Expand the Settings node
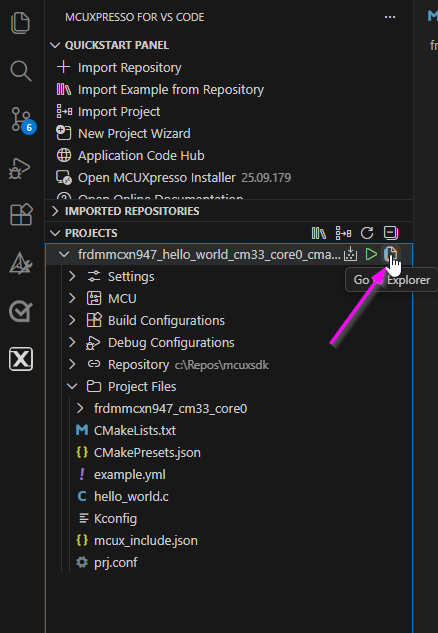Image resolution: width=438 pixels, height=633 pixels. click(72, 276)
